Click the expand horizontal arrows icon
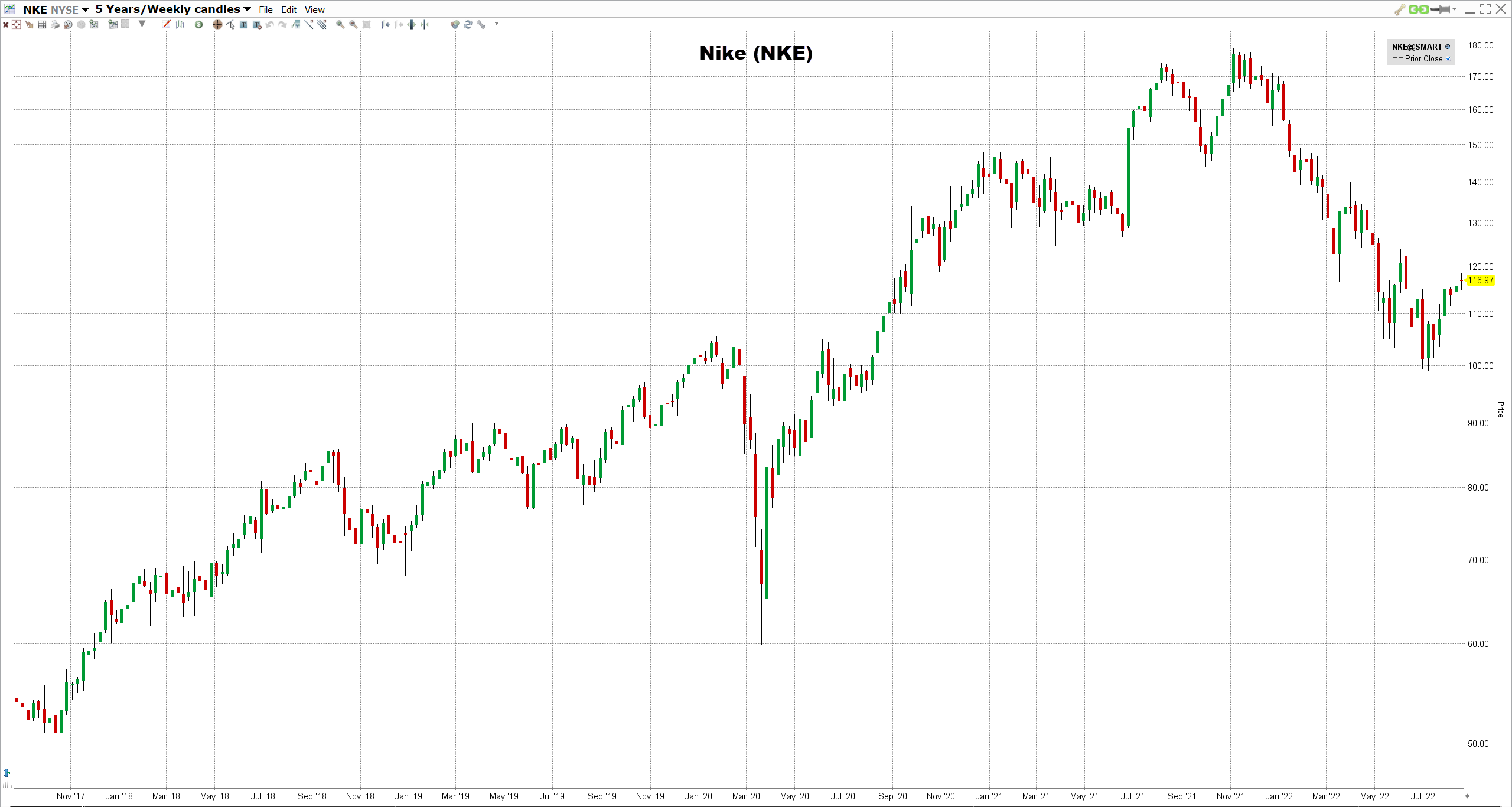 (412, 24)
